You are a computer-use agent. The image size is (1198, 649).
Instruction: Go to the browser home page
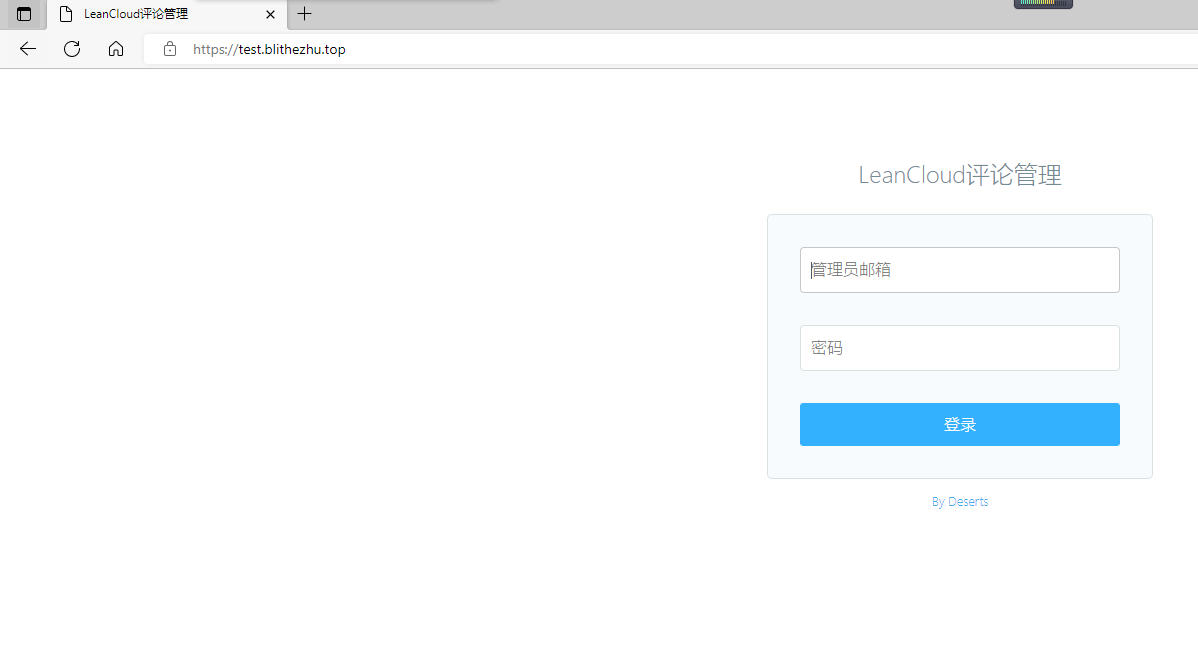point(116,49)
